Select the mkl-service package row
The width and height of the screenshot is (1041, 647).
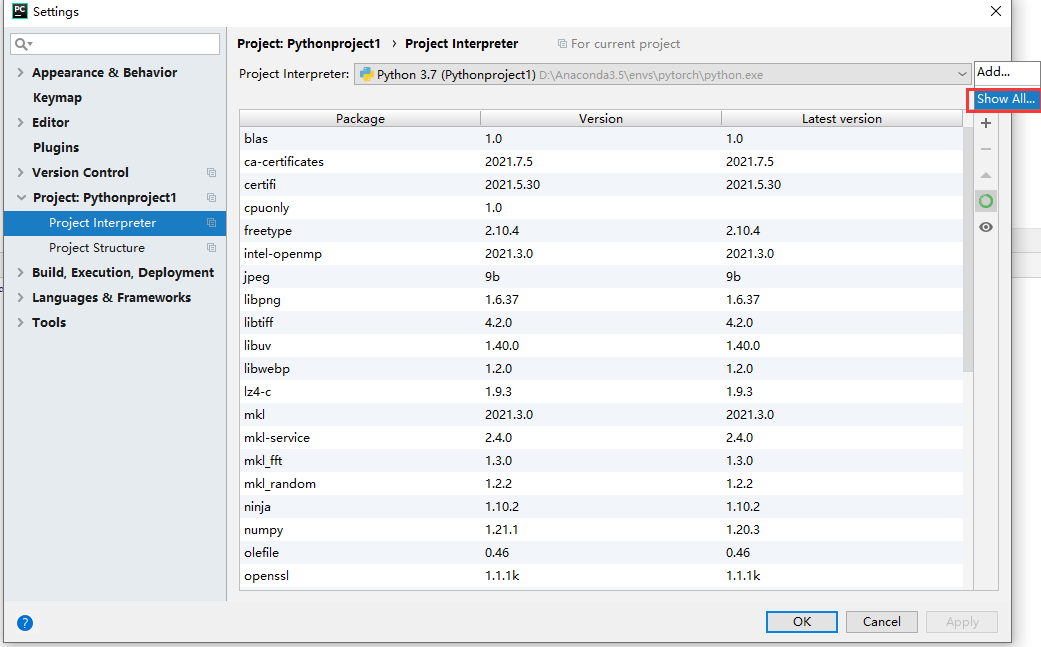pos(601,438)
